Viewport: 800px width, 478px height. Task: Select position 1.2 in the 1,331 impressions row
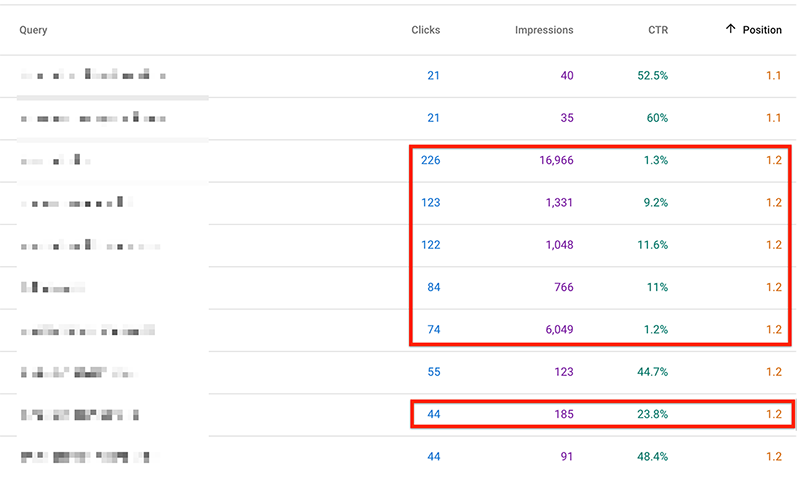tap(773, 203)
